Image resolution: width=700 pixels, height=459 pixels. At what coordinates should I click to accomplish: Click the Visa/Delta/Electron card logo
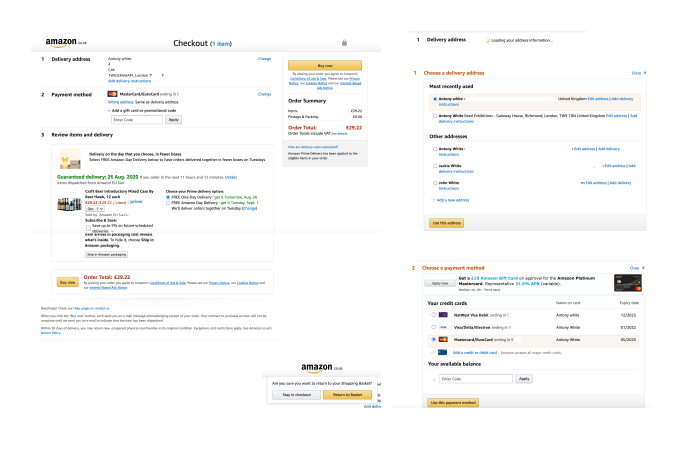[443, 327]
